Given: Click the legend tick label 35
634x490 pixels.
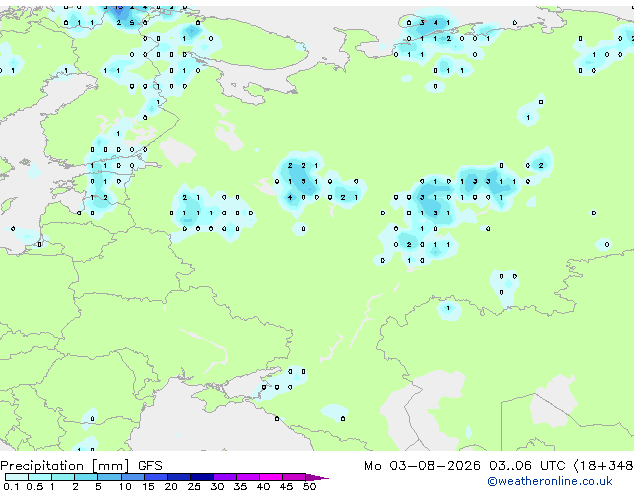Looking at the screenshot, I should (240, 486).
